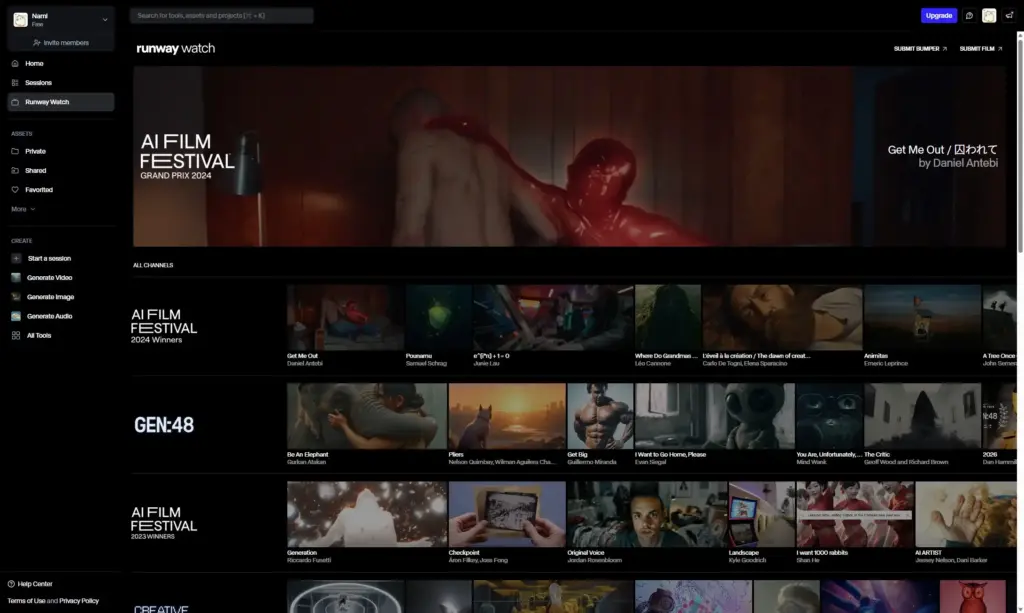Screen dimensions: 1024x613
Task: Play the Be An Elephant thumbnail
Action: coord(367,416)
